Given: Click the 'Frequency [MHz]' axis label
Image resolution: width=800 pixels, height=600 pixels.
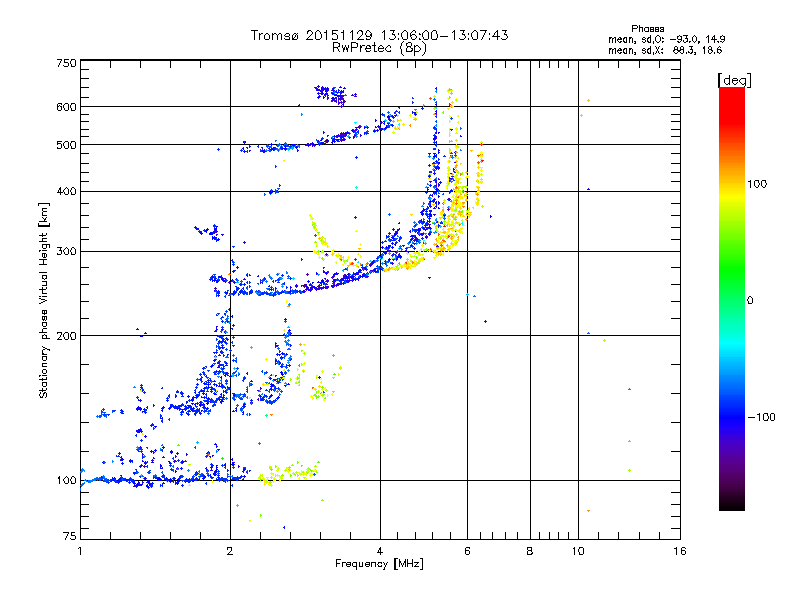Looking at the screenshot, I should [x=379, y=564].
